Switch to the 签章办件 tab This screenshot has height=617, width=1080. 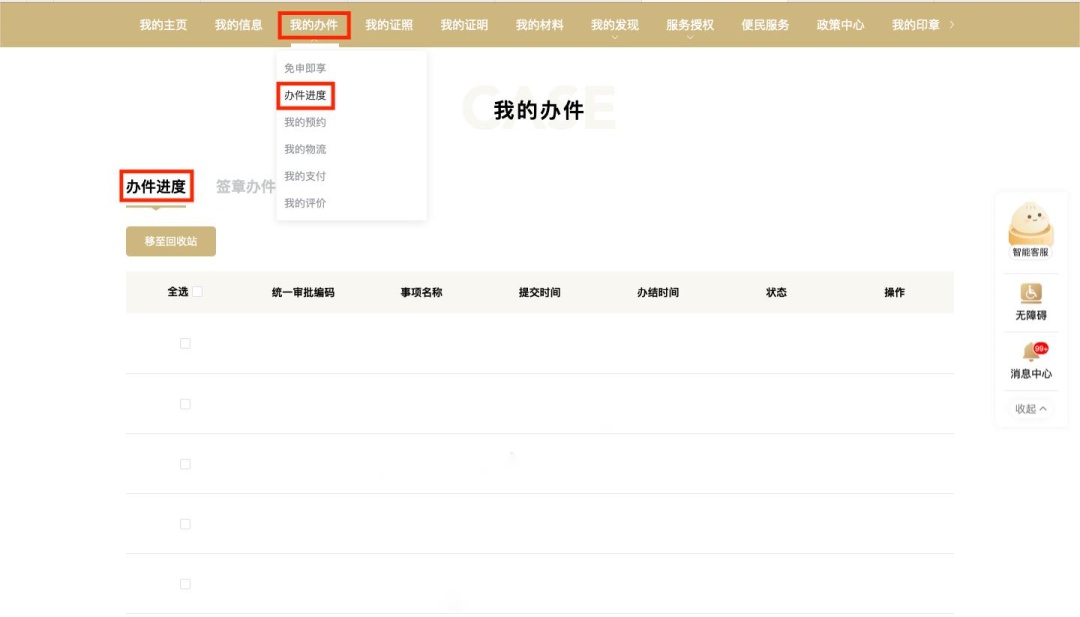pyautogui.click(x=245, y=187)
